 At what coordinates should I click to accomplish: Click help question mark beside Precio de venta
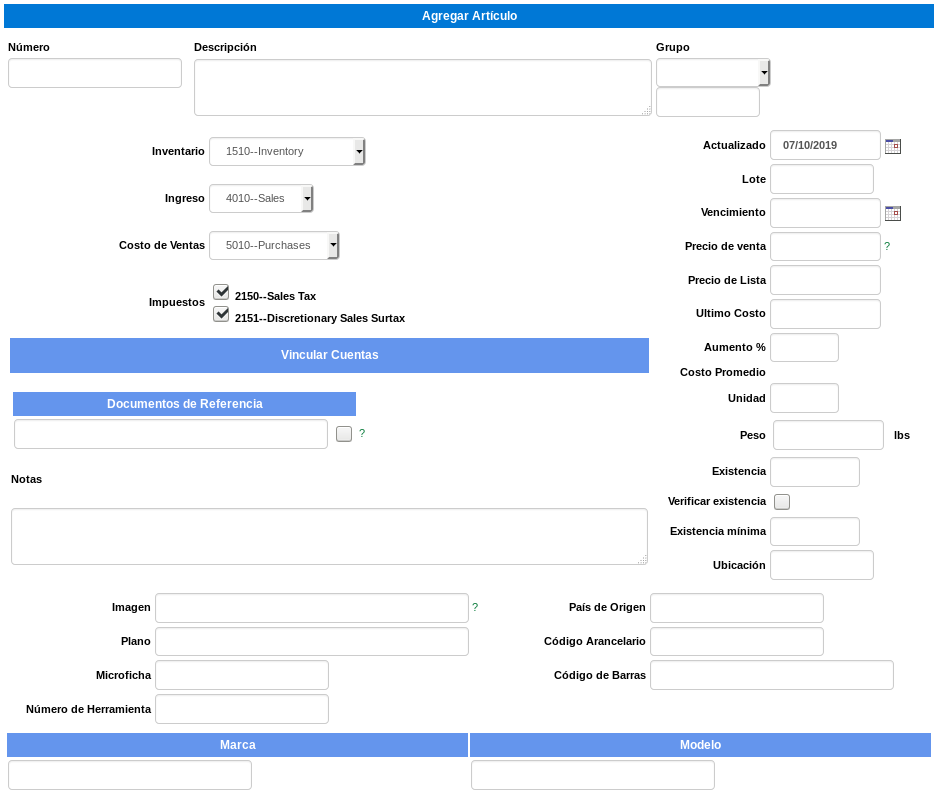click(887, 246)
